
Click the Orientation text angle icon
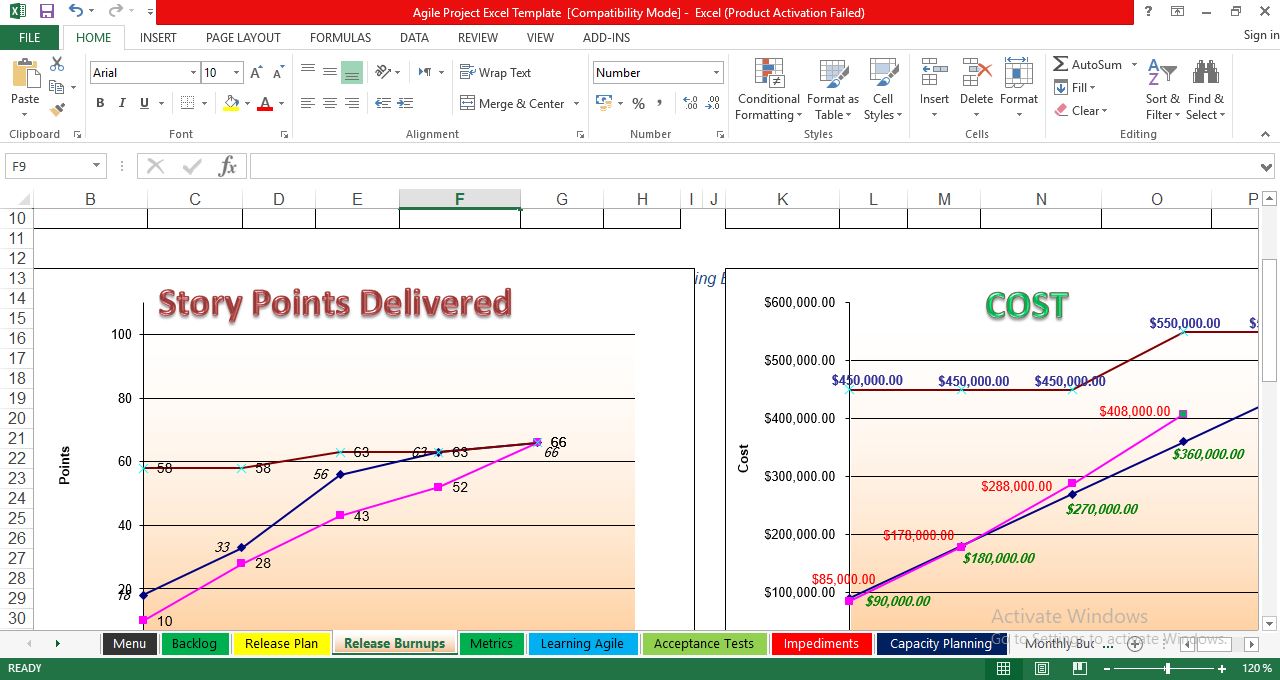[383, 72]
